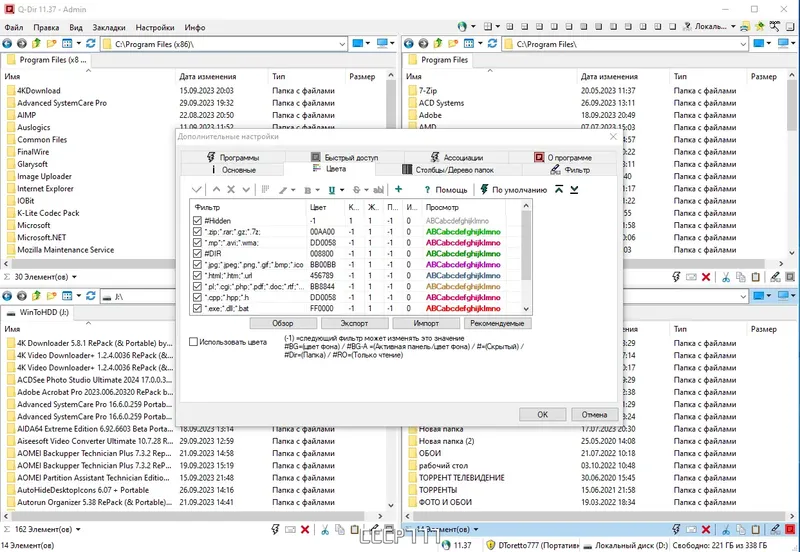Click refresh icon in top-left pane toolbar
Viewport: 800px width, 552px height.
pos(91,44)
